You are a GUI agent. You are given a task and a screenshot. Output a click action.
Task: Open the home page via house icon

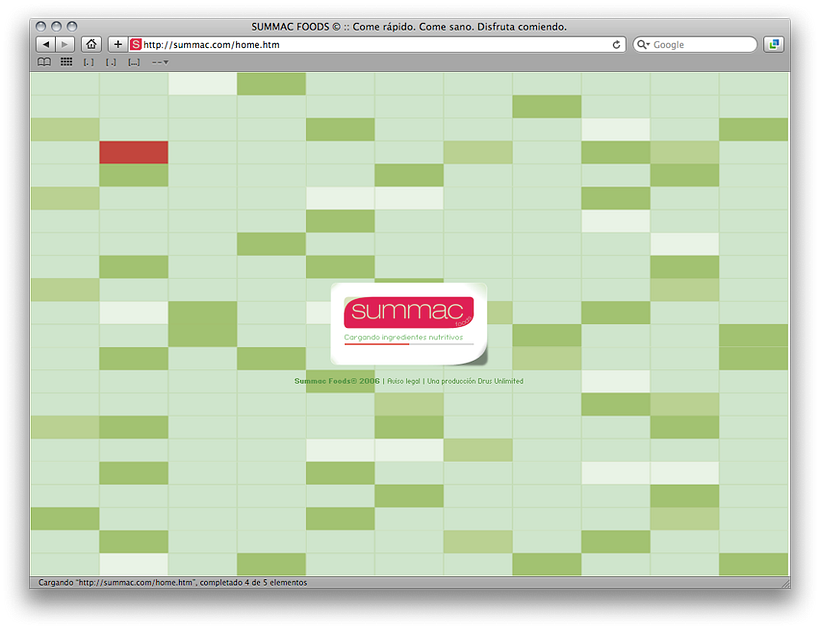(x=92, y=44)
